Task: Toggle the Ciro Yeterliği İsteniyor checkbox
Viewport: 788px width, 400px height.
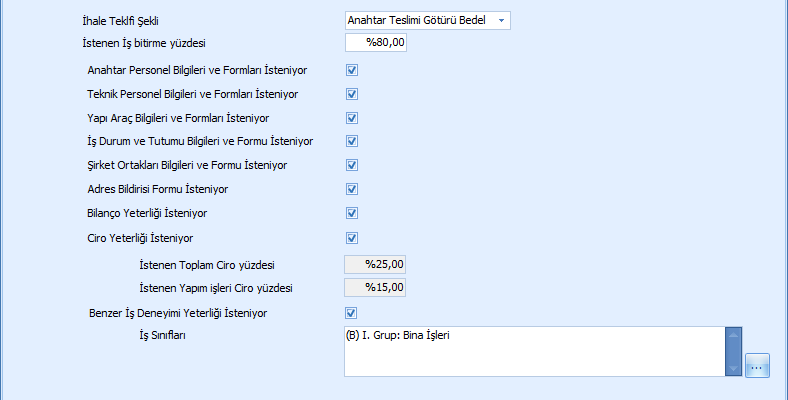Action: [352, 238]
